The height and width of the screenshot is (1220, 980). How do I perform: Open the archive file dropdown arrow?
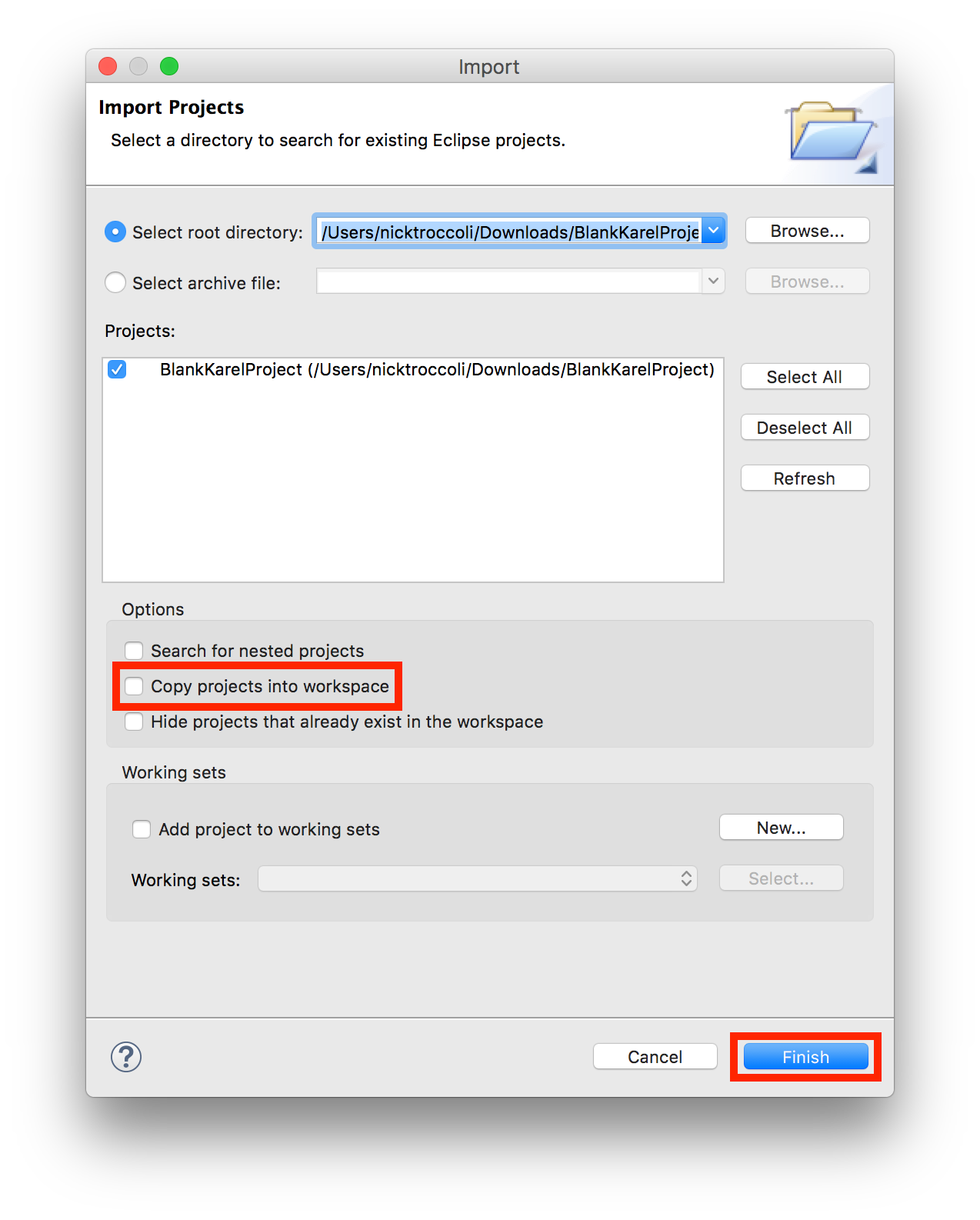pyautogui.click(x=714, y=282)
